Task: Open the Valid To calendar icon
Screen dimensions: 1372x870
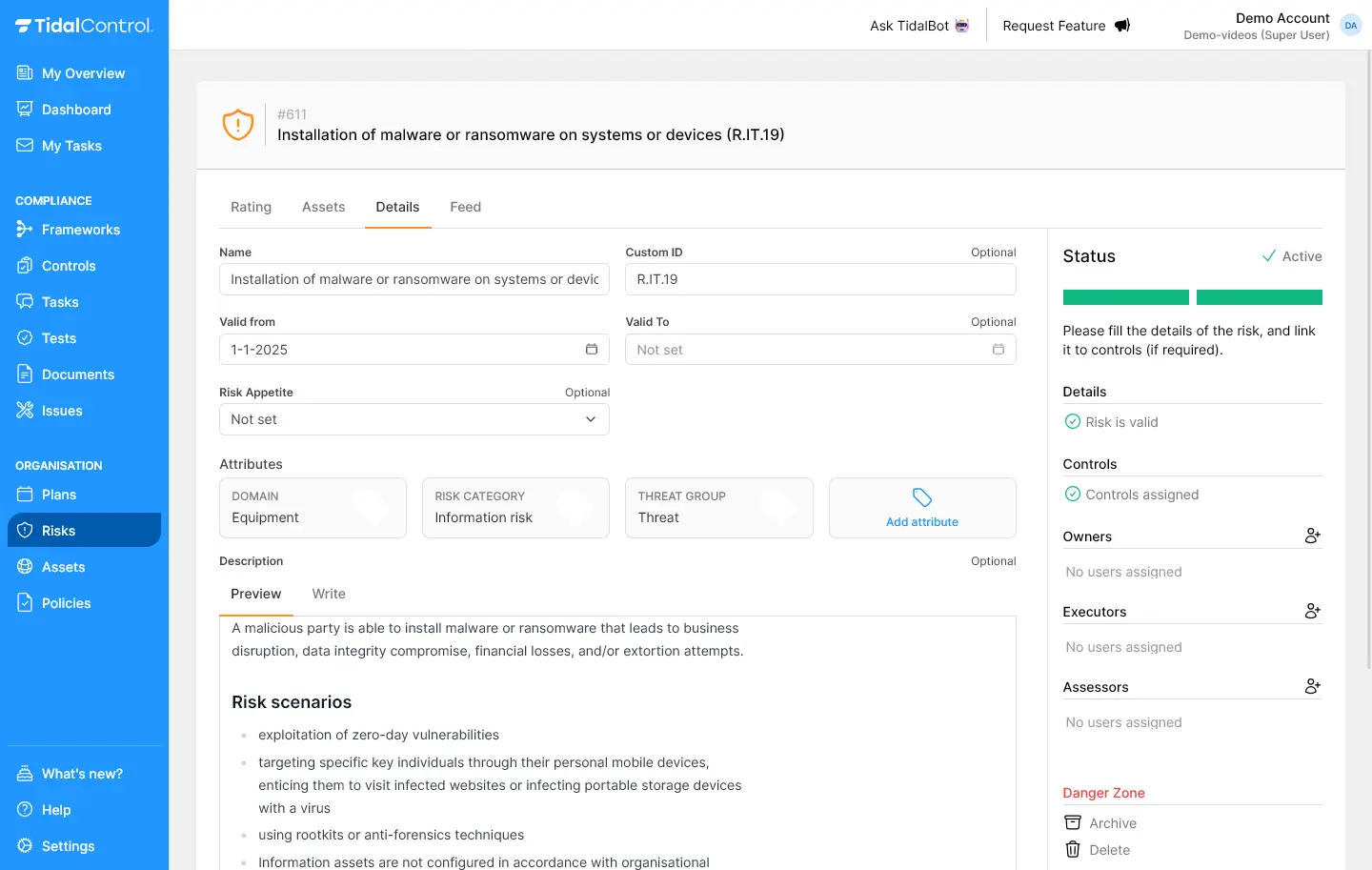Action: (998, 350)
